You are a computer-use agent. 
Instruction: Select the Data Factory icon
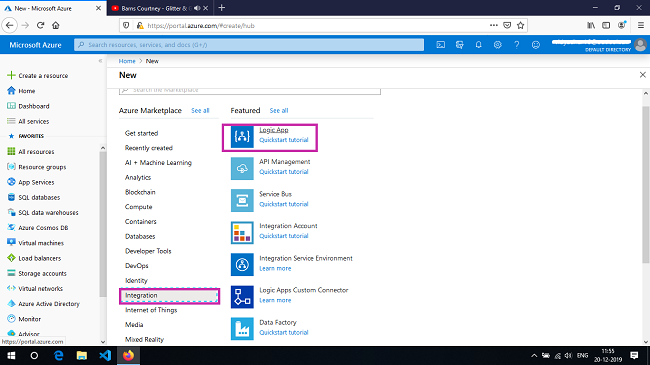(242, 329)
